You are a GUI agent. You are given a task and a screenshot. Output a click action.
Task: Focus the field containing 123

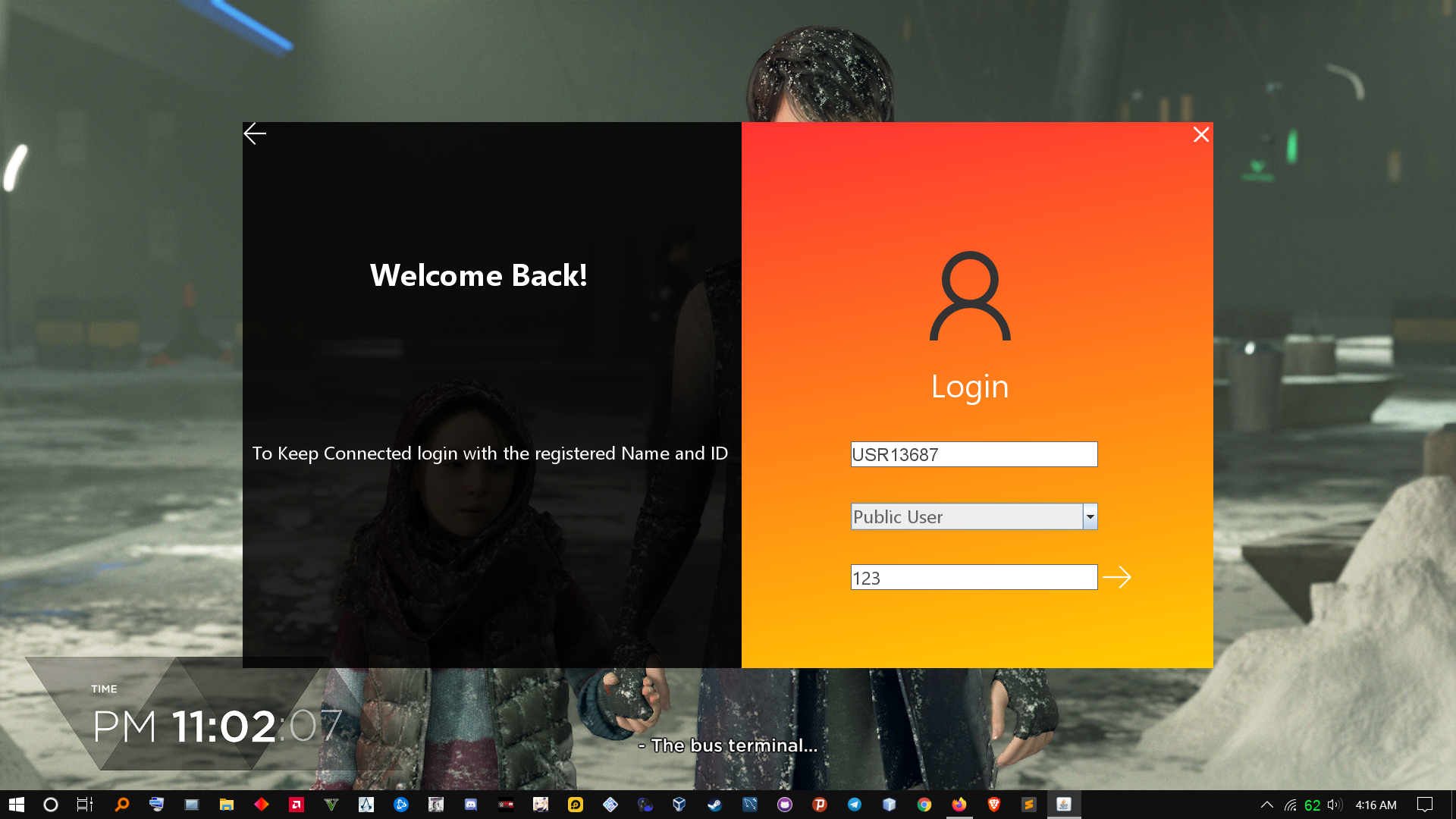[974, 578]
